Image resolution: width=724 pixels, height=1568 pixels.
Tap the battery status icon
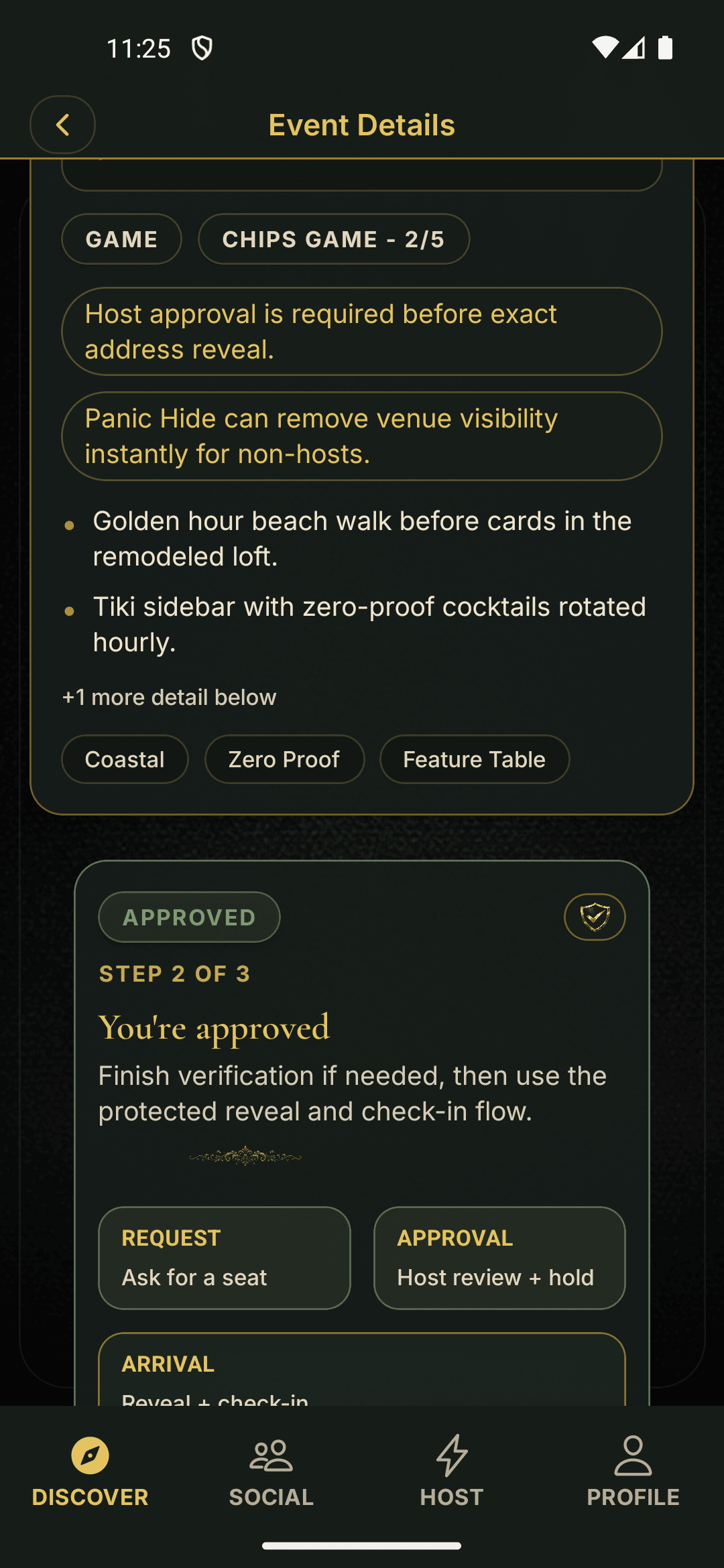click(x=665, y=48)
